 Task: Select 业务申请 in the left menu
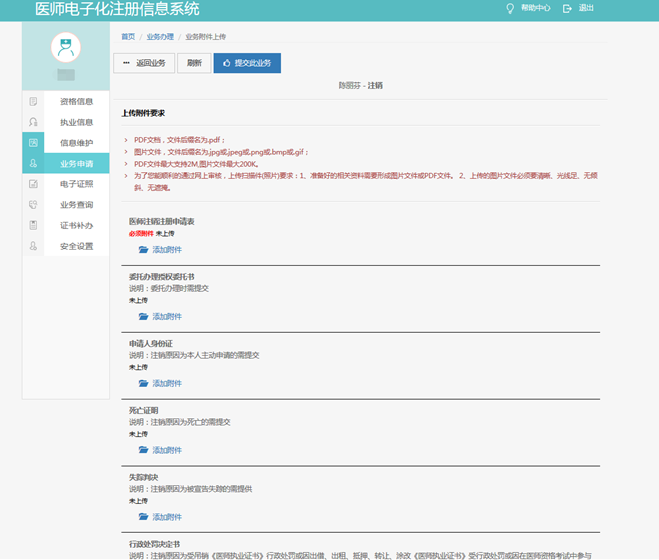tap(76, 163)
